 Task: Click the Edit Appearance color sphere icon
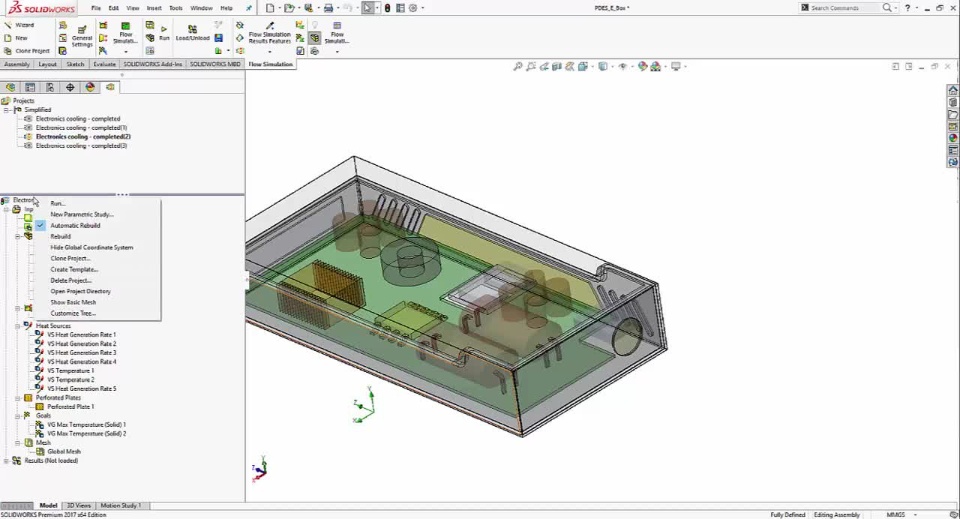point(642,66)
